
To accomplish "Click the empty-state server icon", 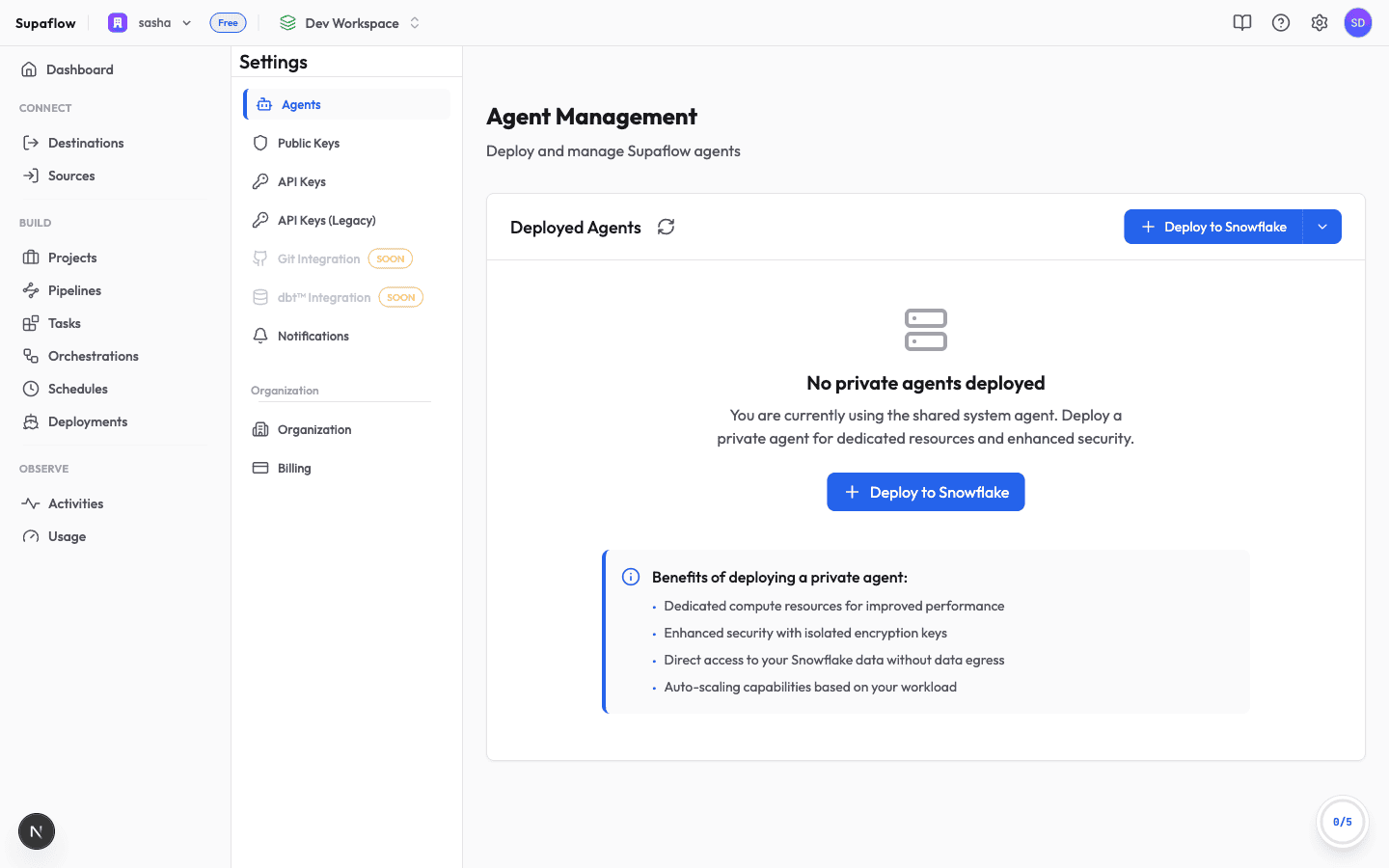I will click(926, 330).
